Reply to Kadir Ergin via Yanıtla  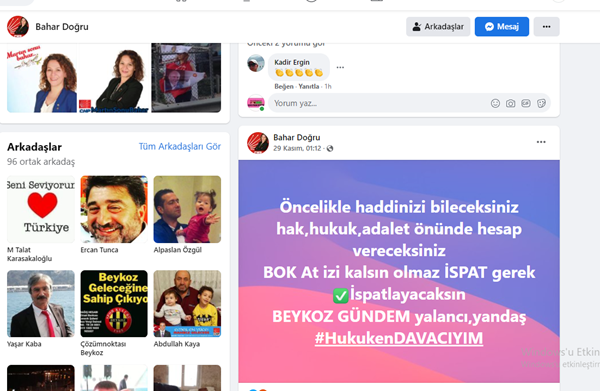click(x=308, y=86)
